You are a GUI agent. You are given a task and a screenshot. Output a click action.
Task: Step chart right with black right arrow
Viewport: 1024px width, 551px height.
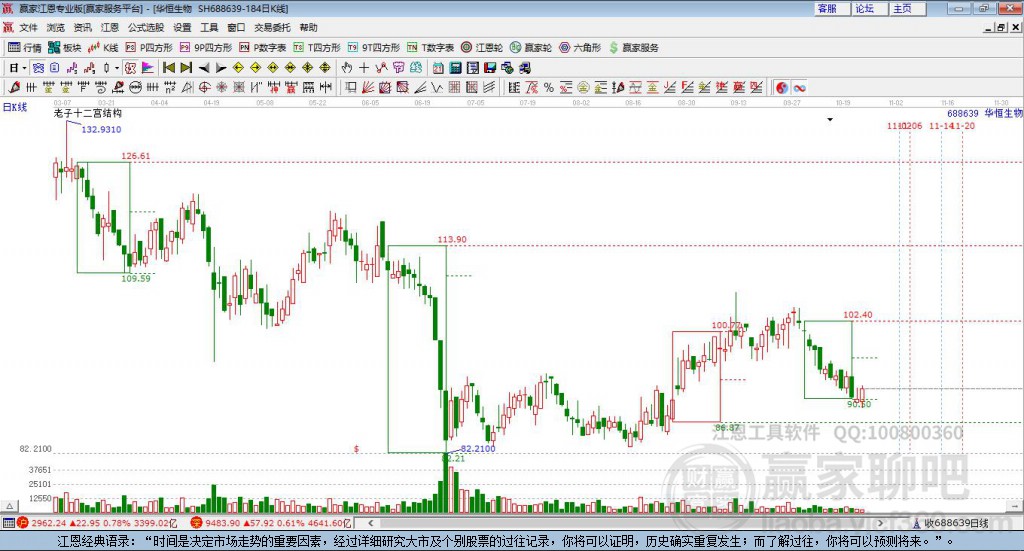[x=221, y=68]
